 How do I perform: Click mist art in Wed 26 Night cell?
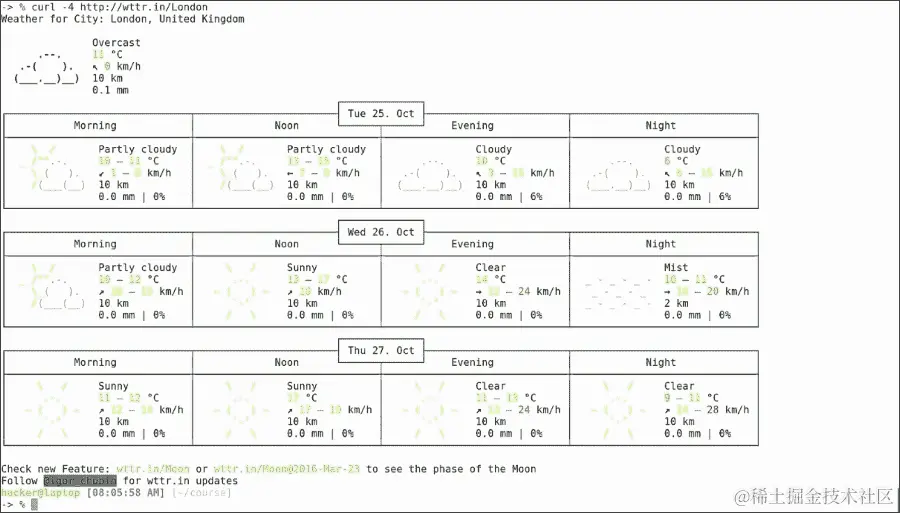pyautogui.click(x=618, y=294)
